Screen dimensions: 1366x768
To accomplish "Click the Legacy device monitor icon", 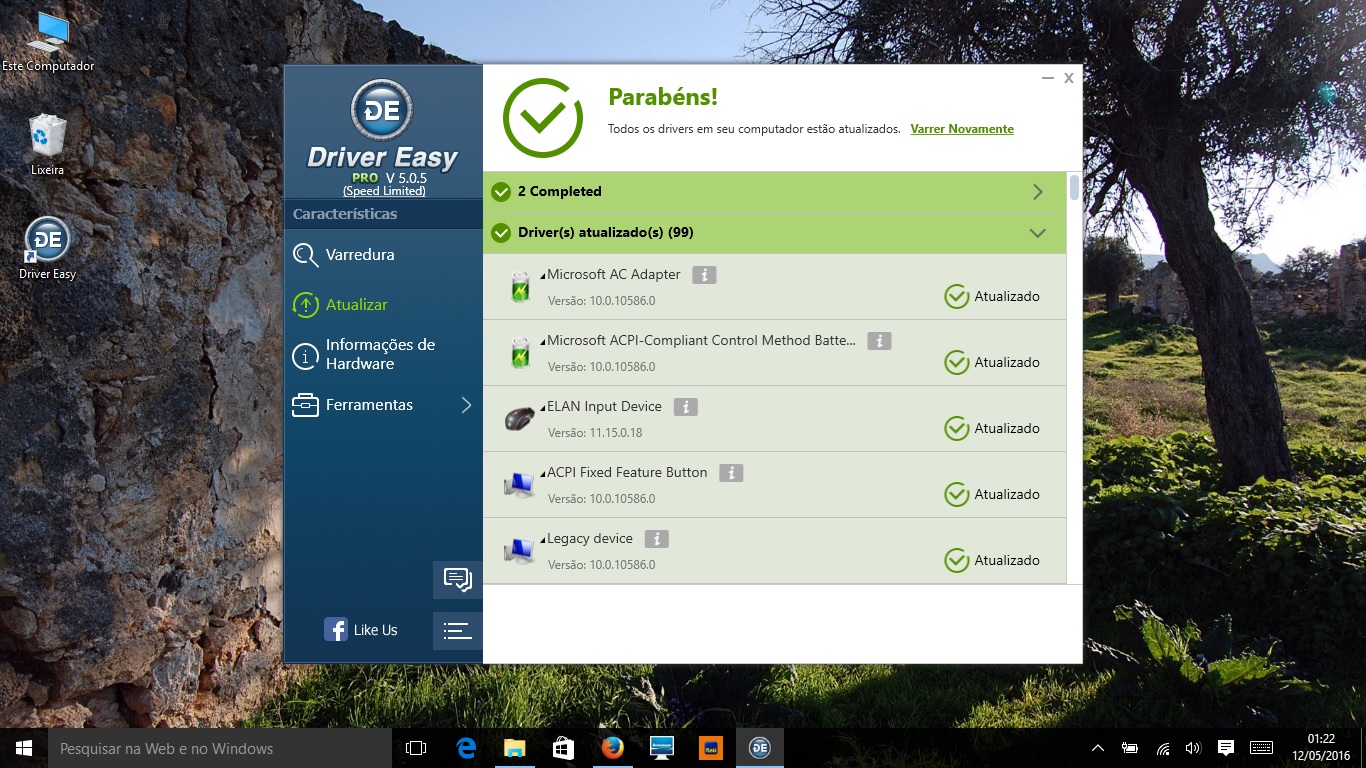I will 520,551.
